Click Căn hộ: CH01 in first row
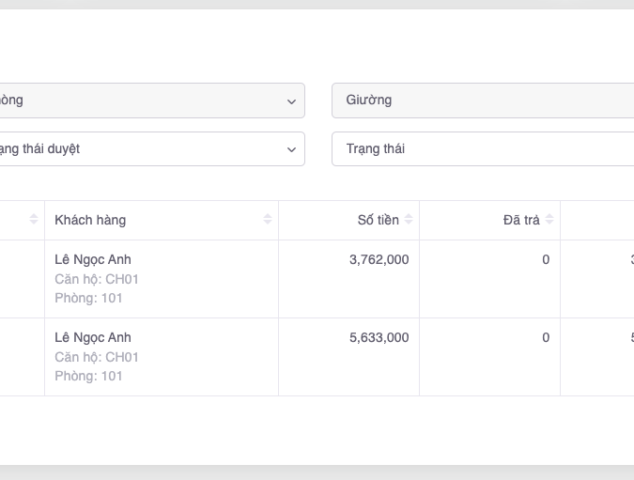This screenshot has width=634, height=480. point(96,278)
